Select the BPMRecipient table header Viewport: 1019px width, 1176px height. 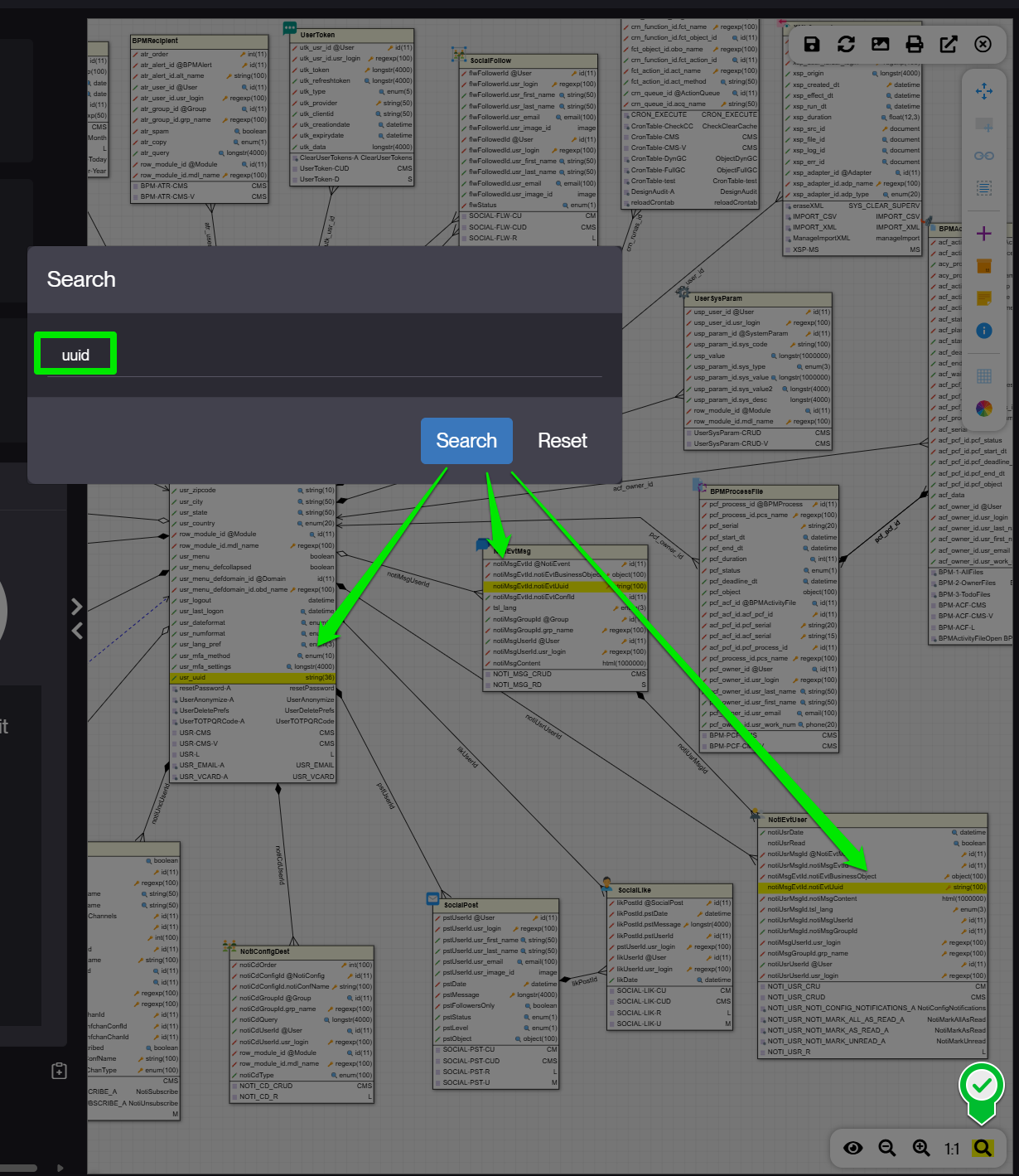click(x=199, y=41)
